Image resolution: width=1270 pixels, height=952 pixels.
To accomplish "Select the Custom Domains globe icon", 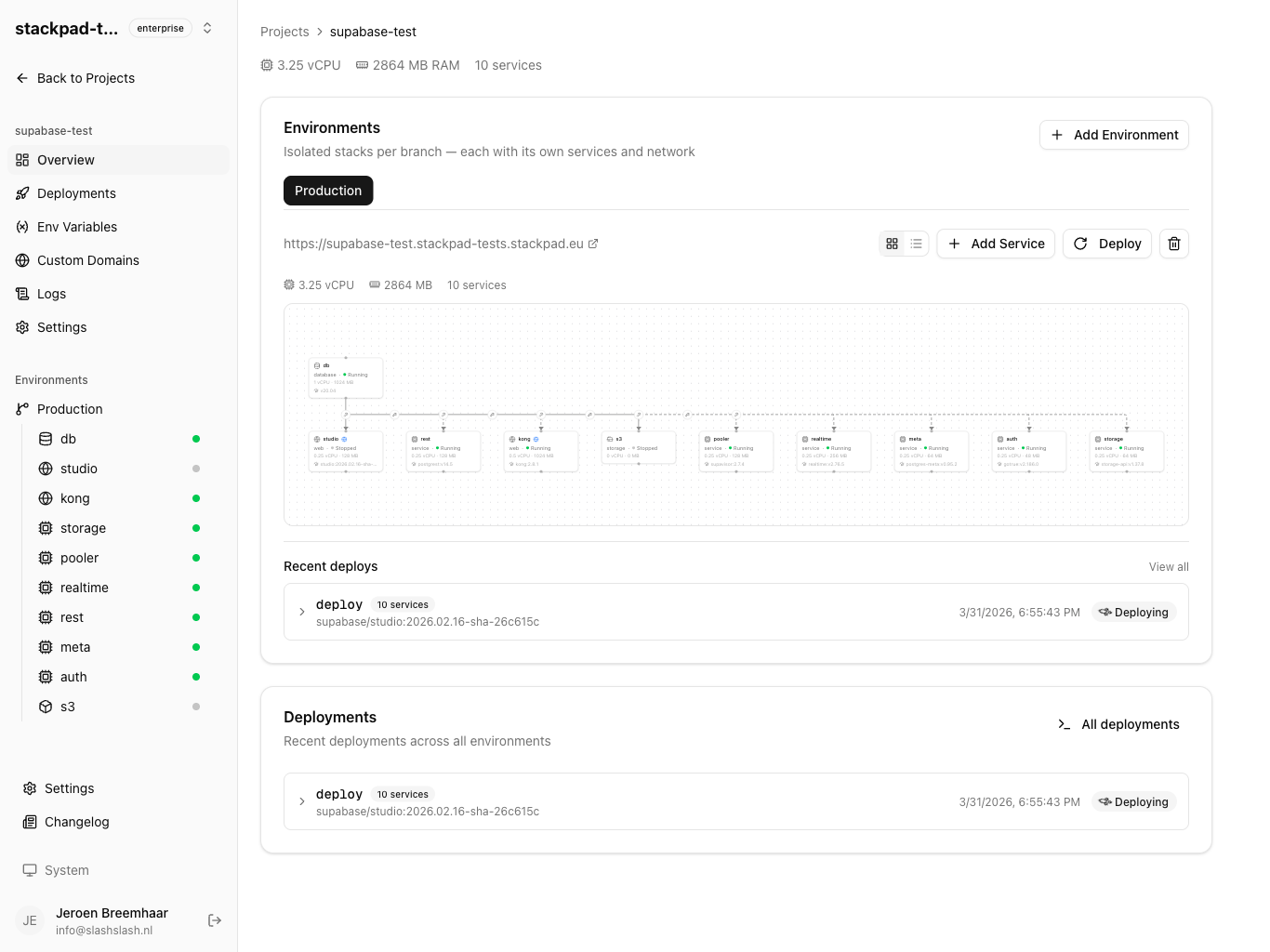I will (21, 260).
